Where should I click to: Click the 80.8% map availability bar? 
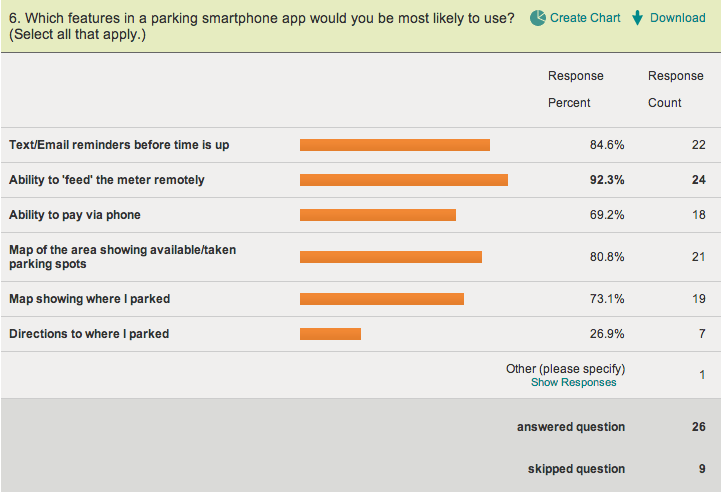point(391,257)
